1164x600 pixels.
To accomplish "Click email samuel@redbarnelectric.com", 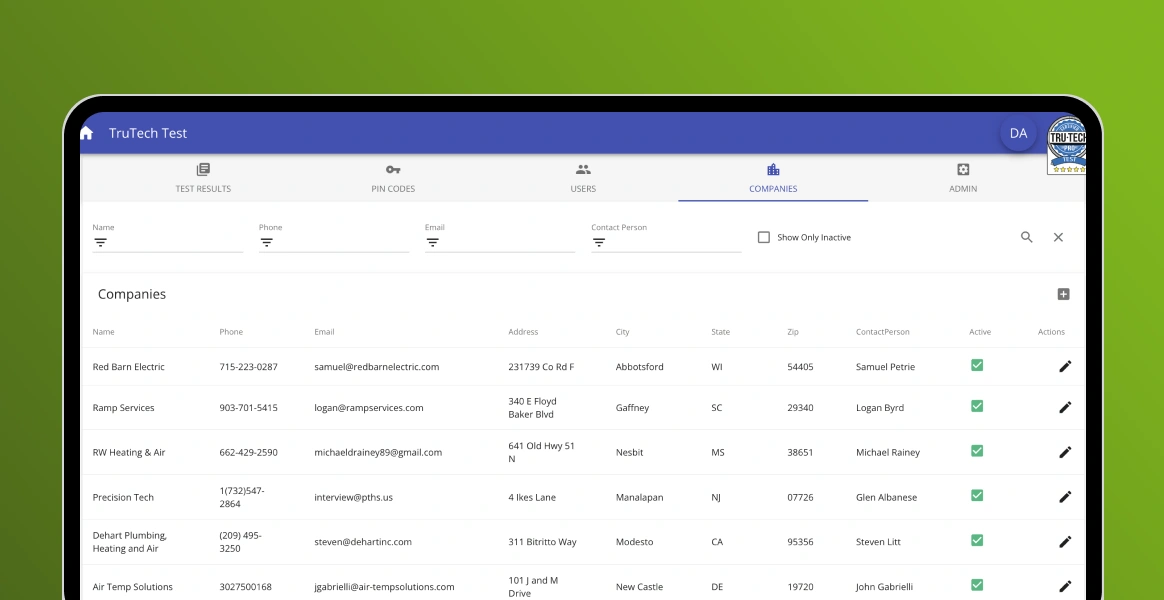I will (x=377, y=367).
